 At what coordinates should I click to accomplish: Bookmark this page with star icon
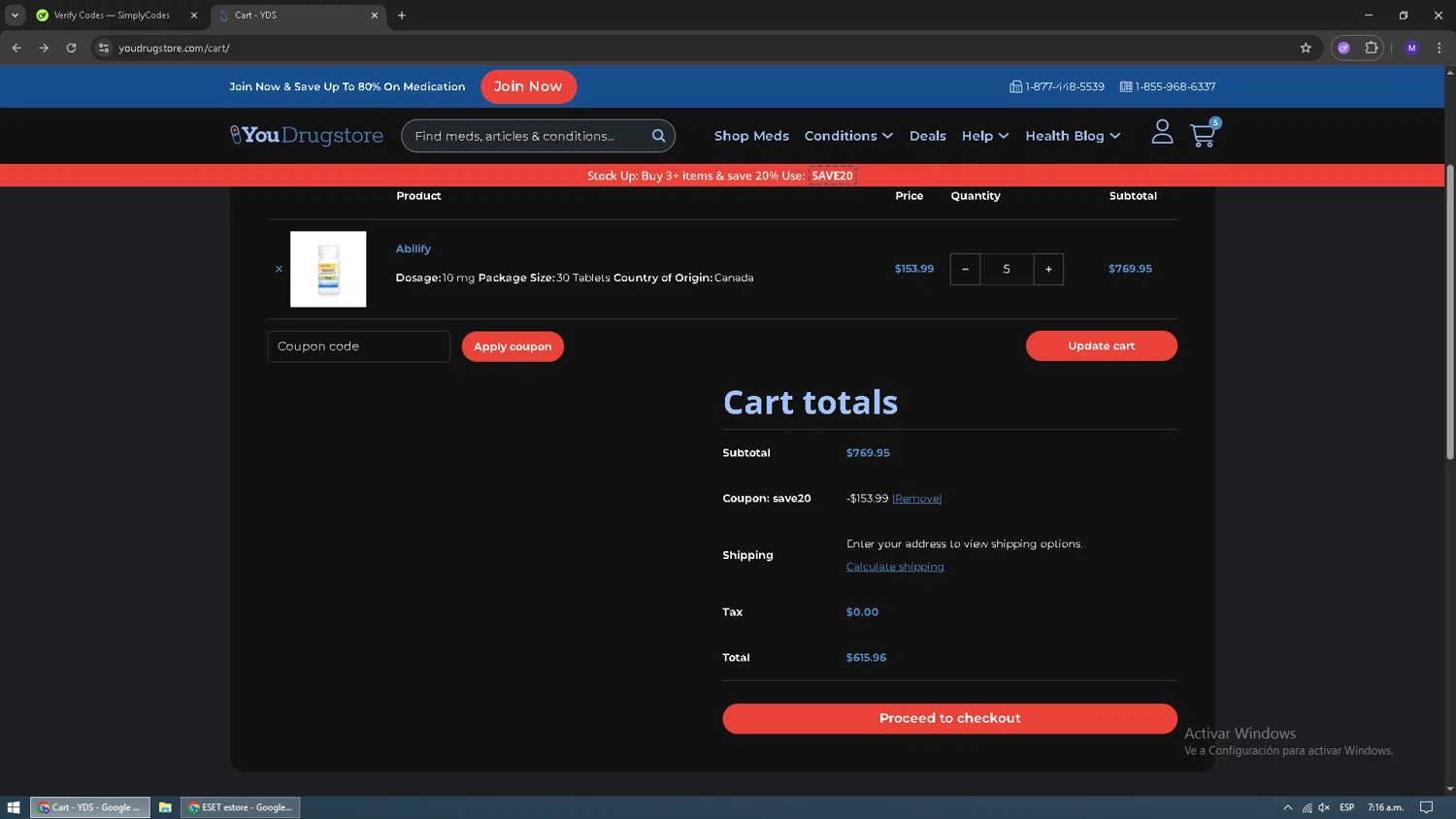click(x=1306, y=48)
